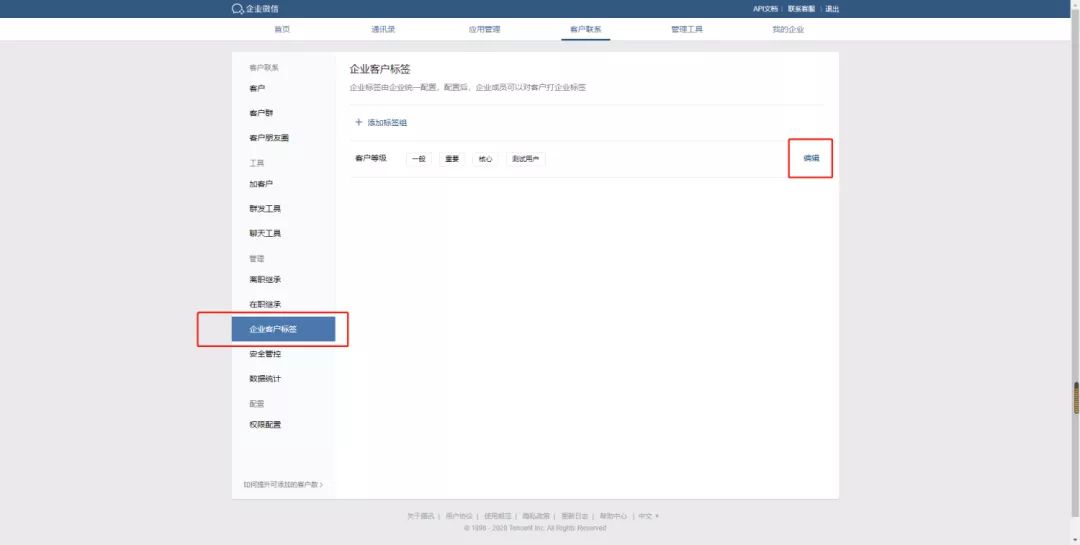This screenshot has height=545, width=1080.
Task: Select 客户朋友圈 in the sidebar
Action: click(269, 138)
